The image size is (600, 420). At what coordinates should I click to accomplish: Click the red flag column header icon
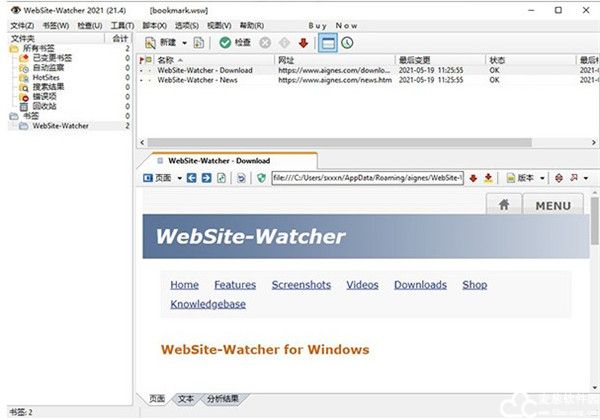click(x=141, y=60)
